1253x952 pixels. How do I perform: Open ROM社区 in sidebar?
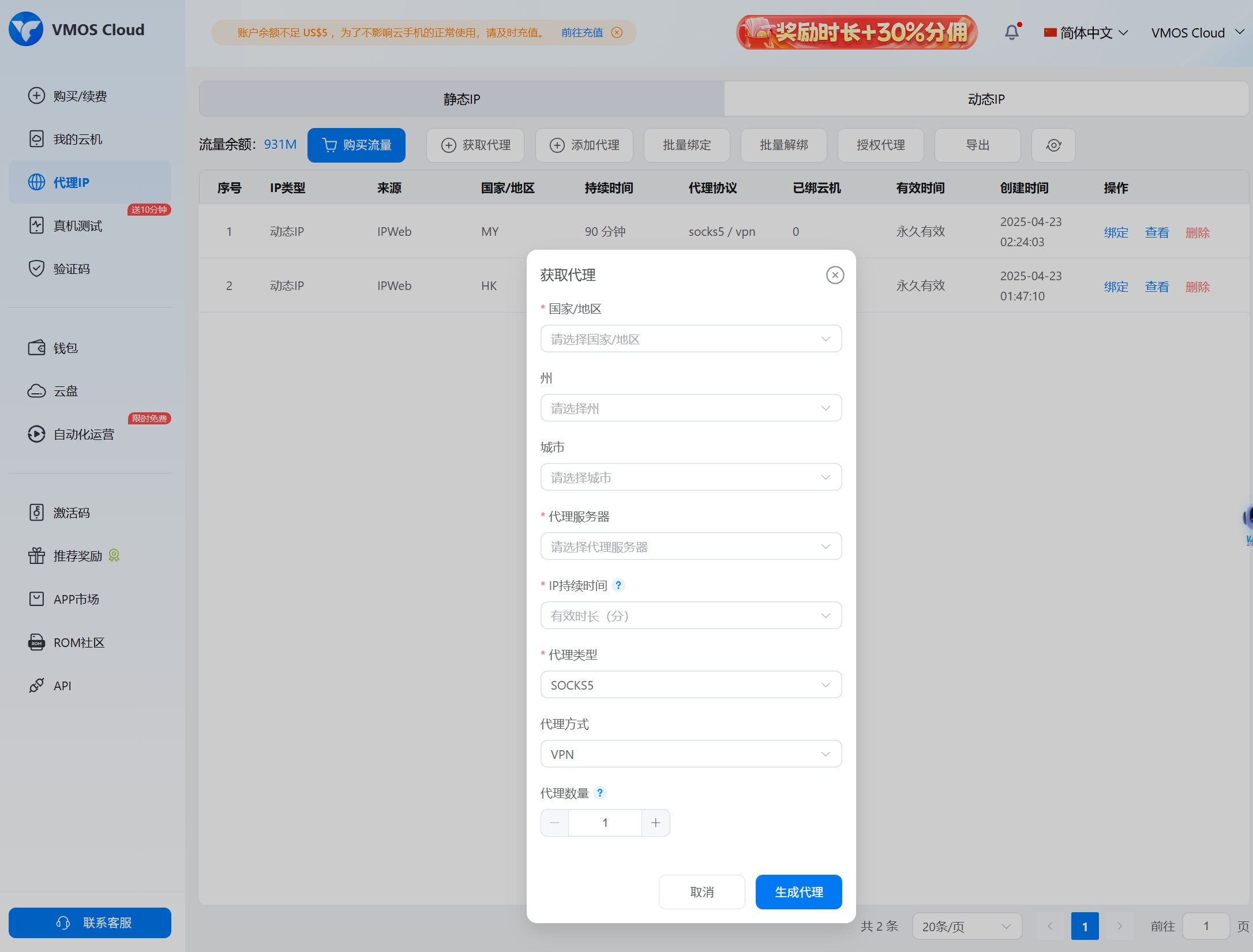pyautogui.click(x=90, y=642)
